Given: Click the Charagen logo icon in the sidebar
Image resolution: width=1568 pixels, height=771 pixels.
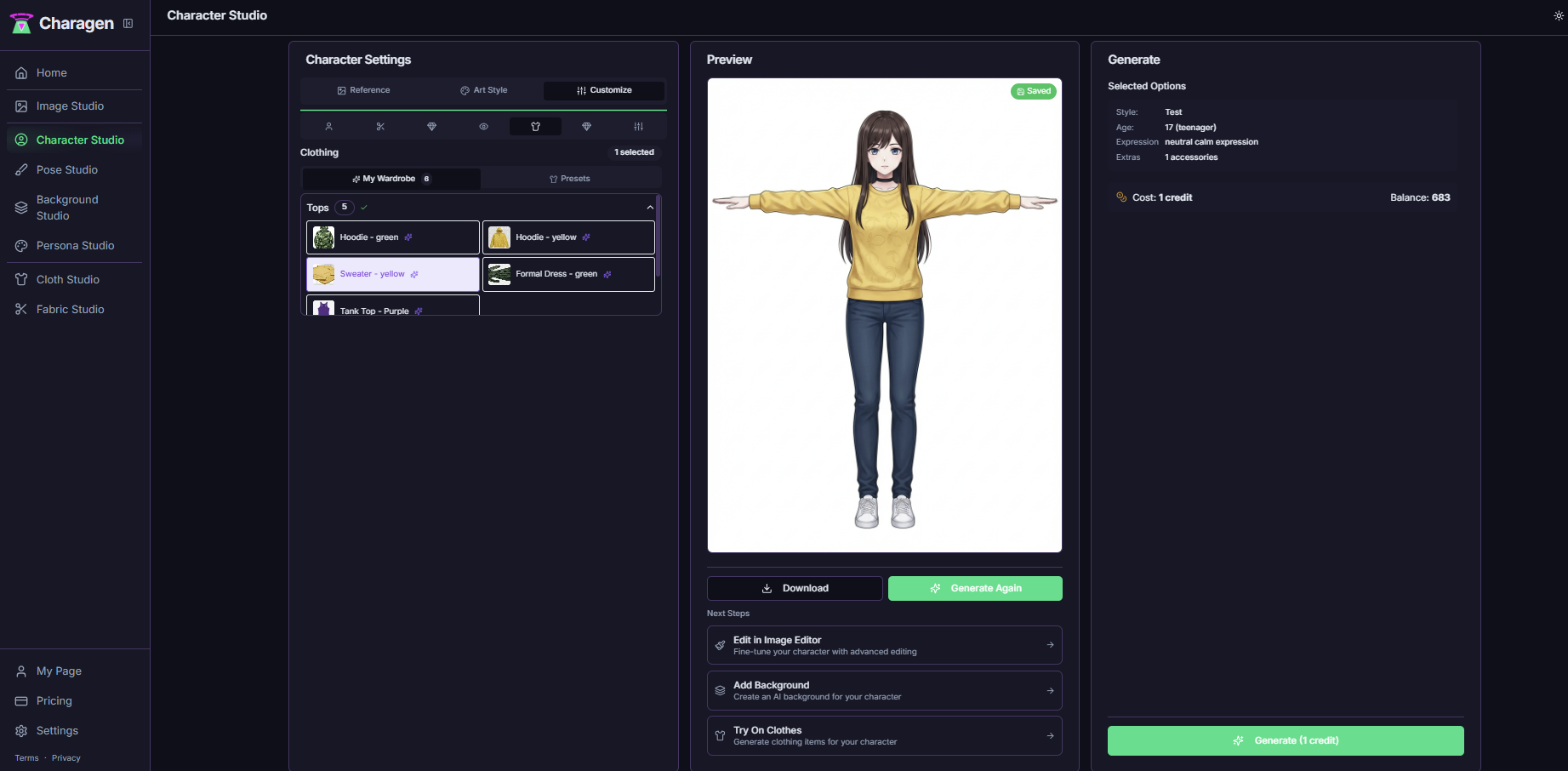Looking at the screenshot, I should click(x=20, y=23).
